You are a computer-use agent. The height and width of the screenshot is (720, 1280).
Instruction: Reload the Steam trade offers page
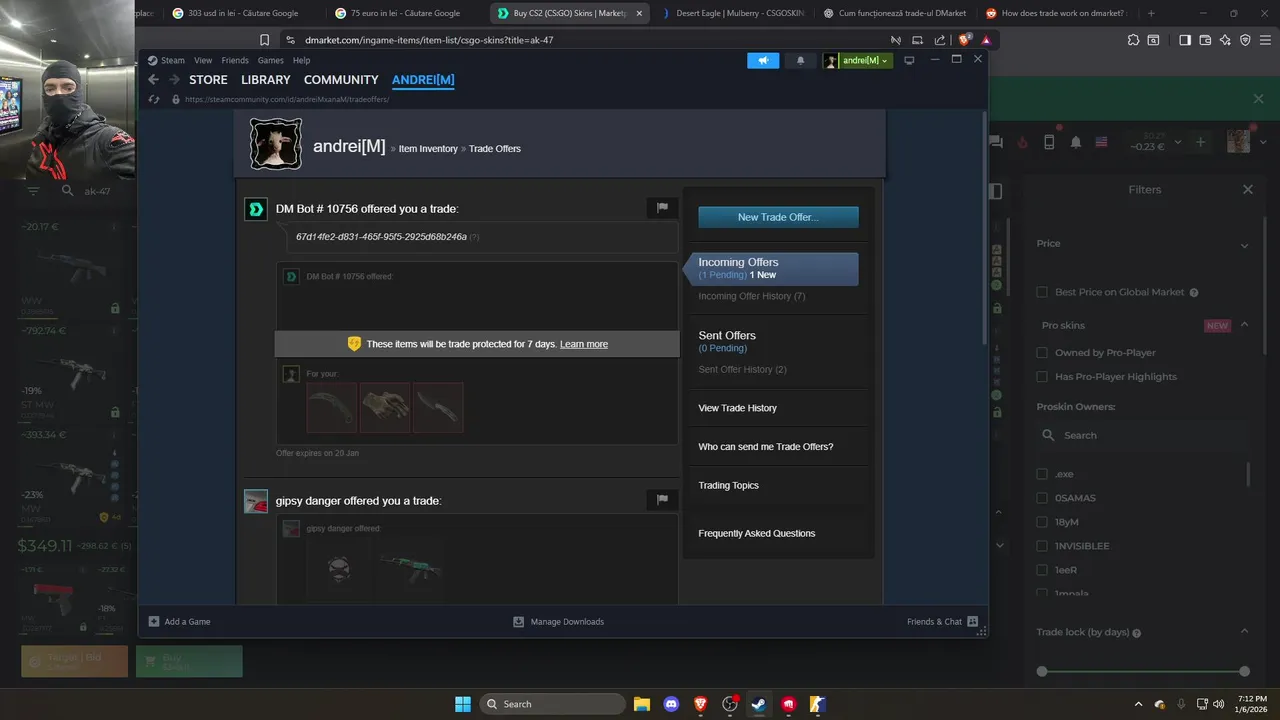click(154, 100)
